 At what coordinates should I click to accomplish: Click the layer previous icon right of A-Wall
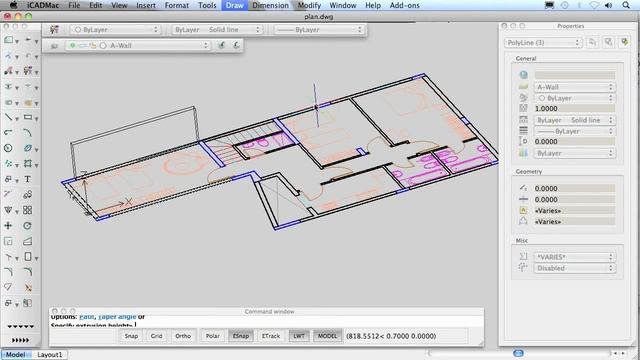point(236,45)
